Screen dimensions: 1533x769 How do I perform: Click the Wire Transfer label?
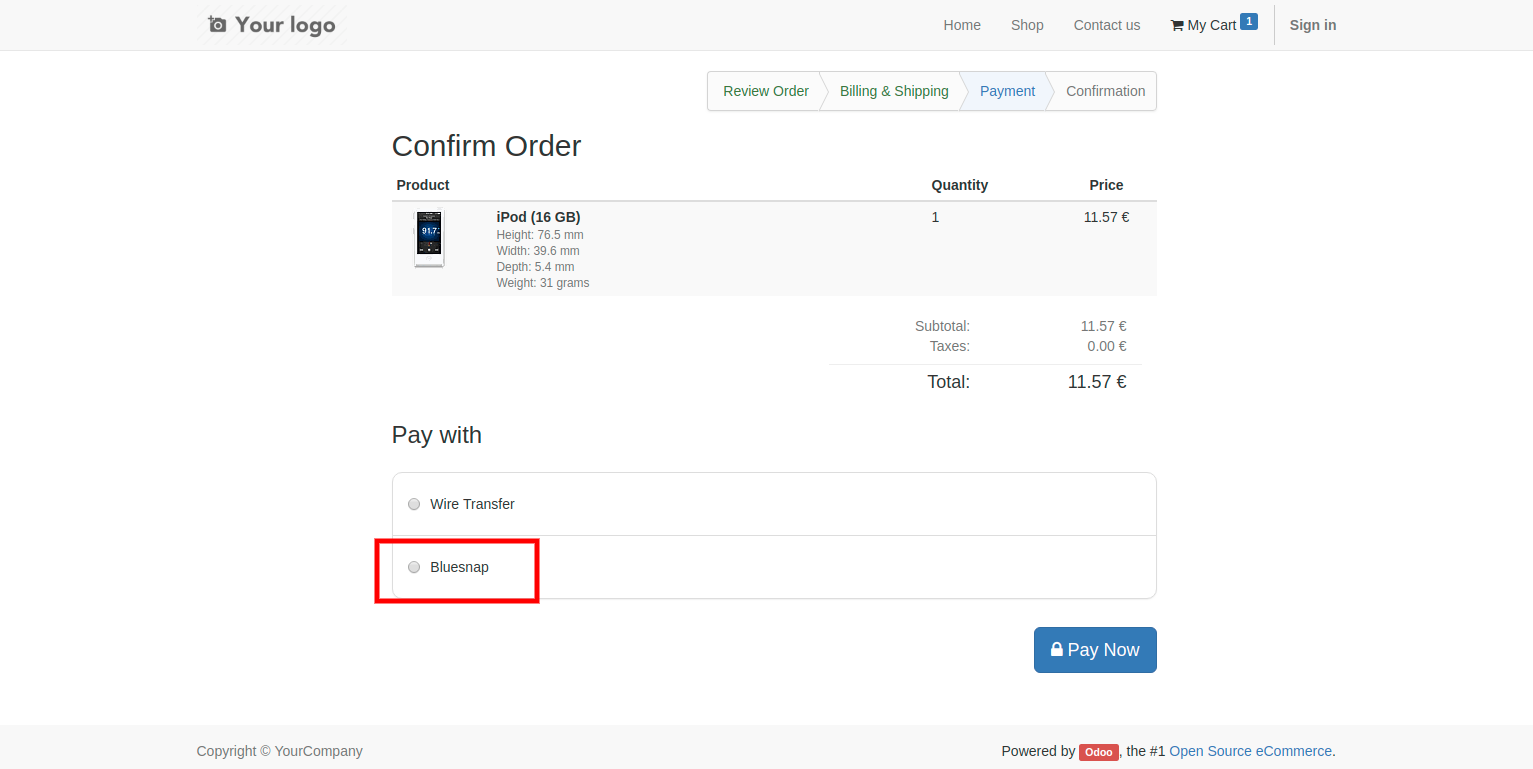[472, 504]
